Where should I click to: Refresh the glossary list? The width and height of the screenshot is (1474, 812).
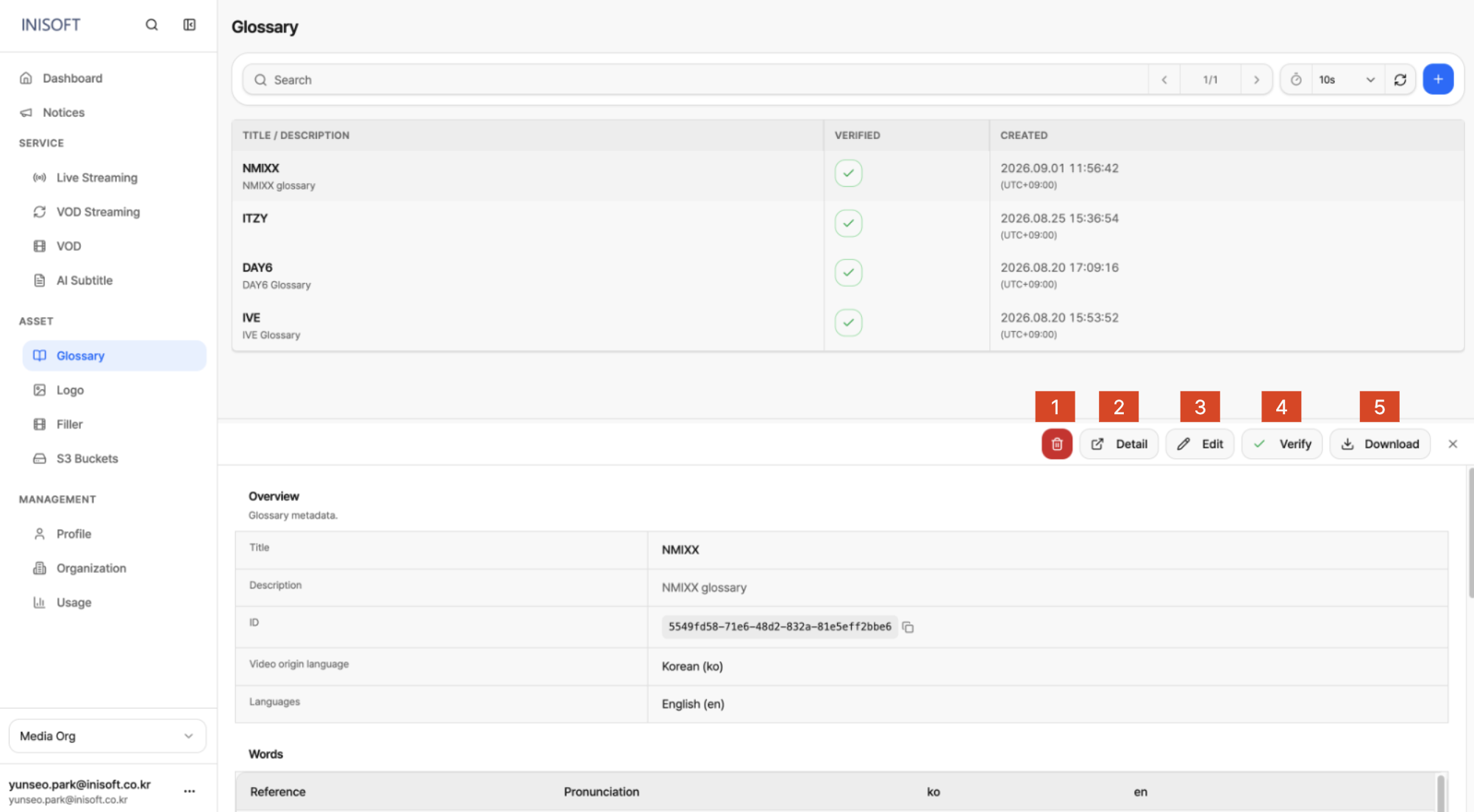(x=1400, y=79)
